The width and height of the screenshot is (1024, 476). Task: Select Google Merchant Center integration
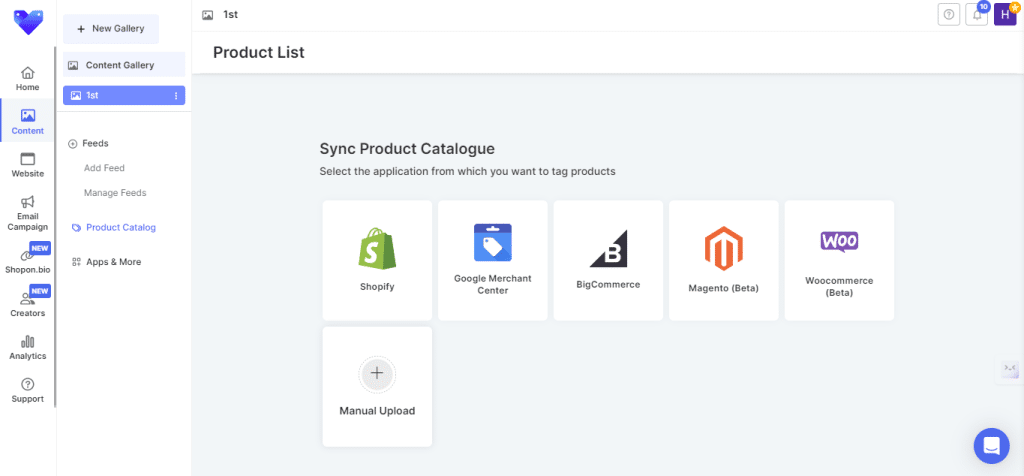493,260
